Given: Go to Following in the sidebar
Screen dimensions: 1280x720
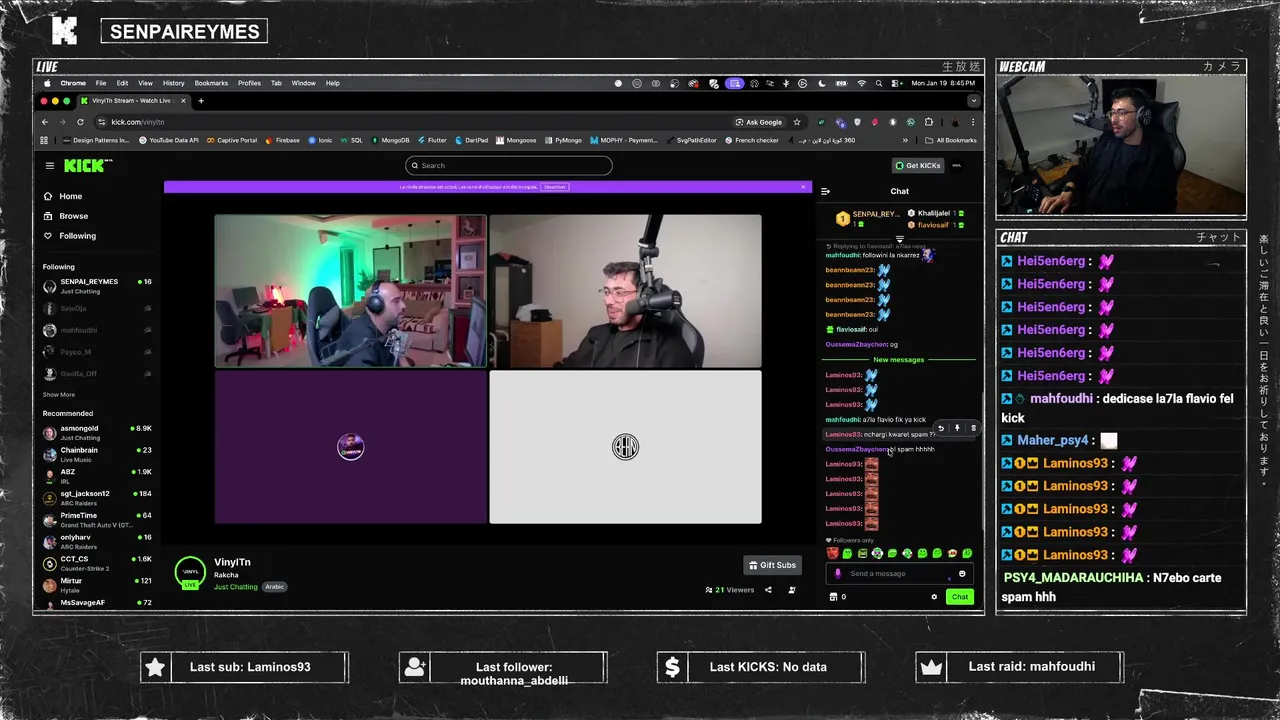Looking at the screenshot, I should click(77, 236).
